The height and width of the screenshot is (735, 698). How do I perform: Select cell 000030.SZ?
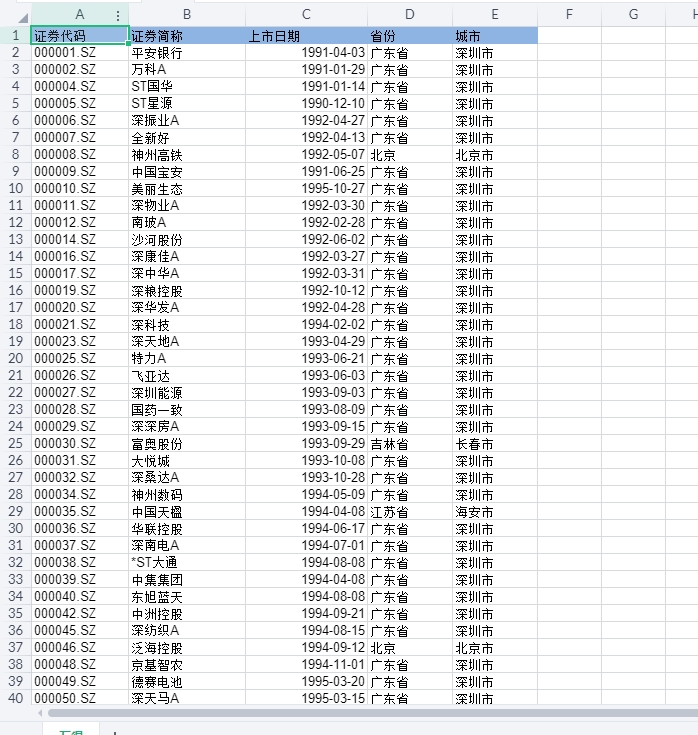pos(80,443)
